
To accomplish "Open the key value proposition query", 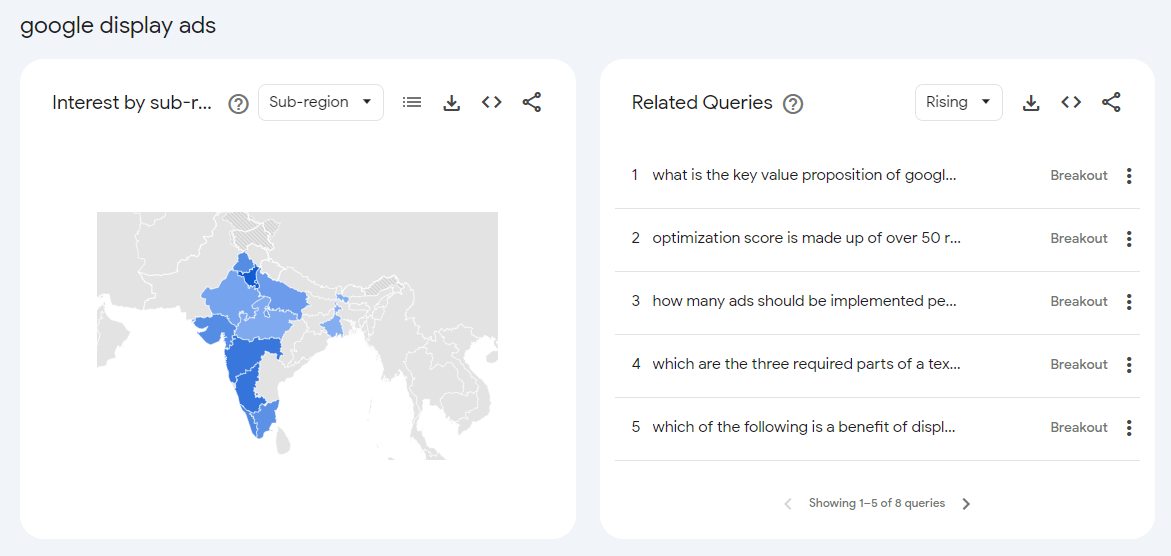I will pos(804,175).
